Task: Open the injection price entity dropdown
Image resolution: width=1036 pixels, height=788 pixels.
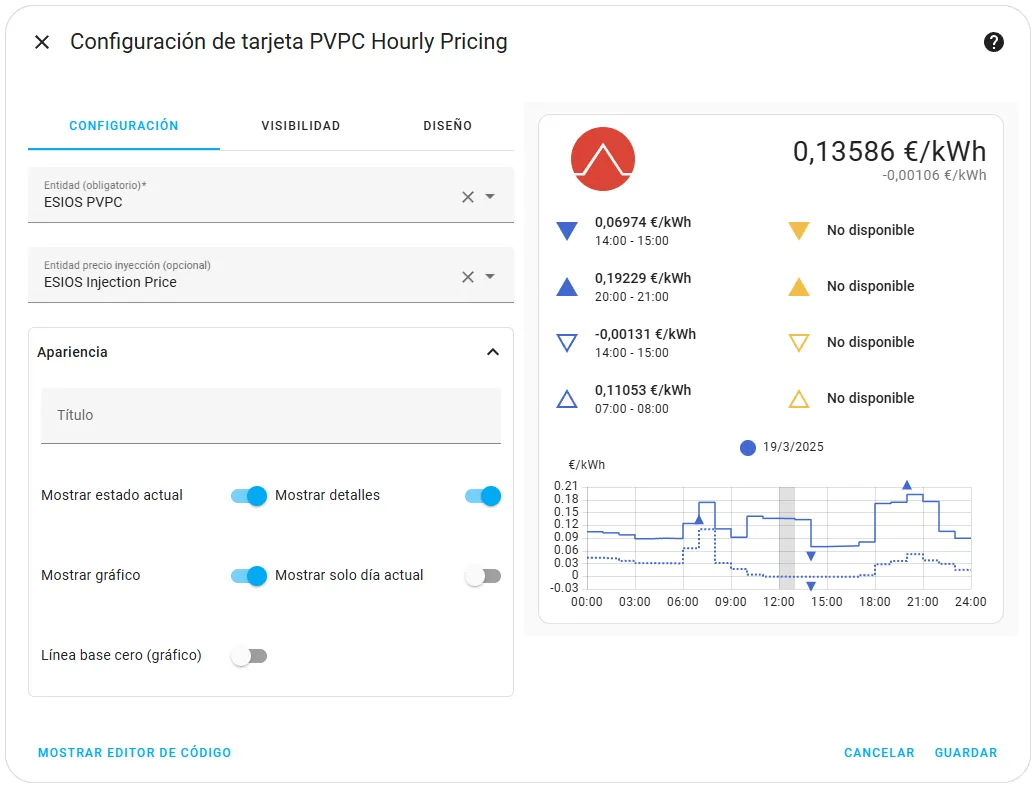Action: pos(490,276)
